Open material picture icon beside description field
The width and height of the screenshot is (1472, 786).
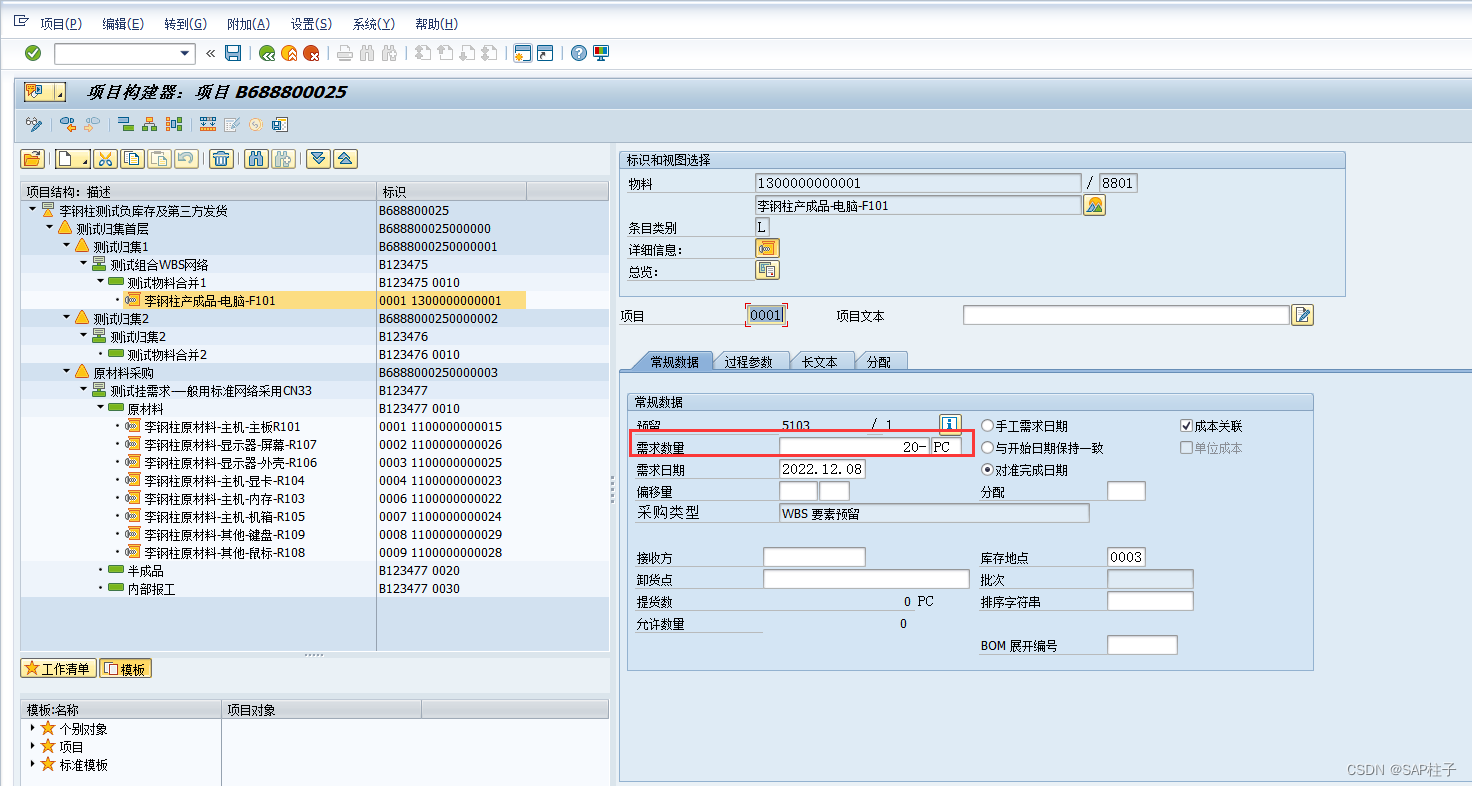1095,205
